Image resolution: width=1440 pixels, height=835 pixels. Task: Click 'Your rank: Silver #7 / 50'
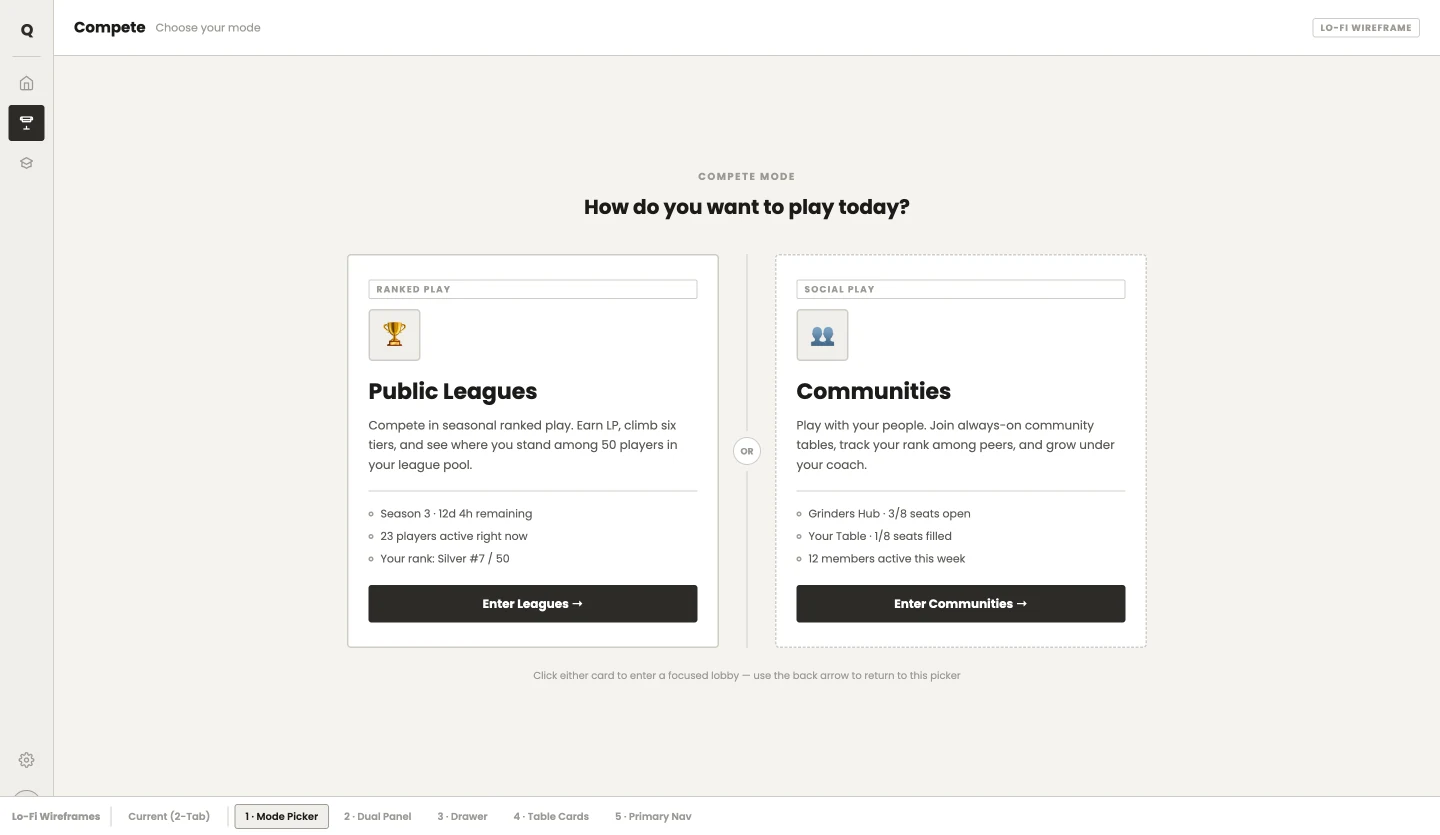(445, 559)
